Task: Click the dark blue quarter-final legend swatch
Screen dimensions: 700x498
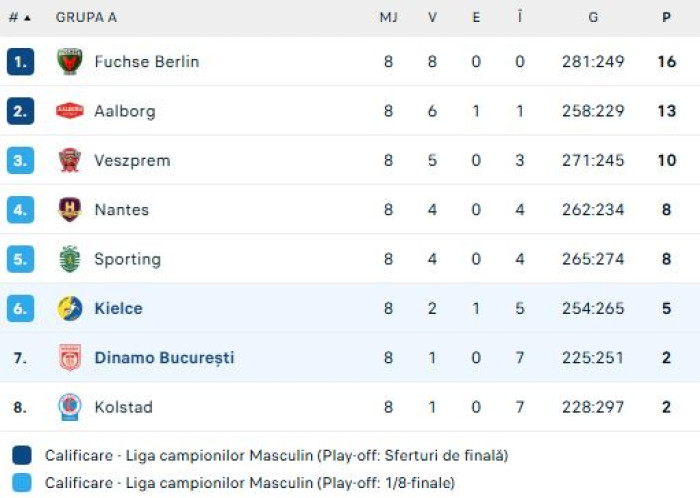Action: (x=22, y=456)
